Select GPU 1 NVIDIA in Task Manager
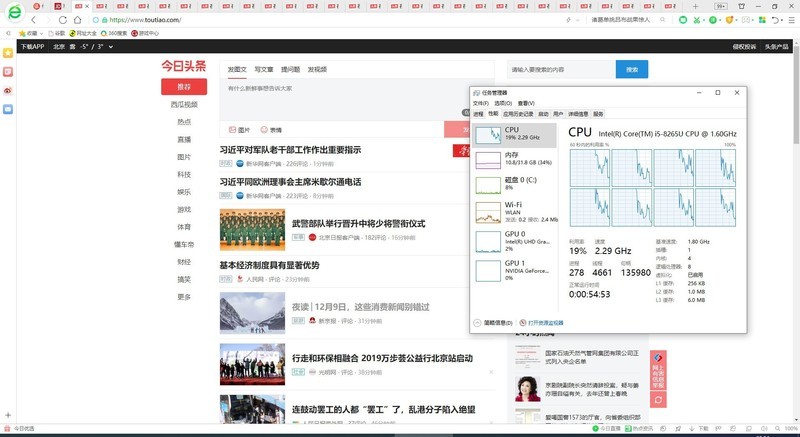The width and height of the screenshot is (800, 437). tap(514, 270)
